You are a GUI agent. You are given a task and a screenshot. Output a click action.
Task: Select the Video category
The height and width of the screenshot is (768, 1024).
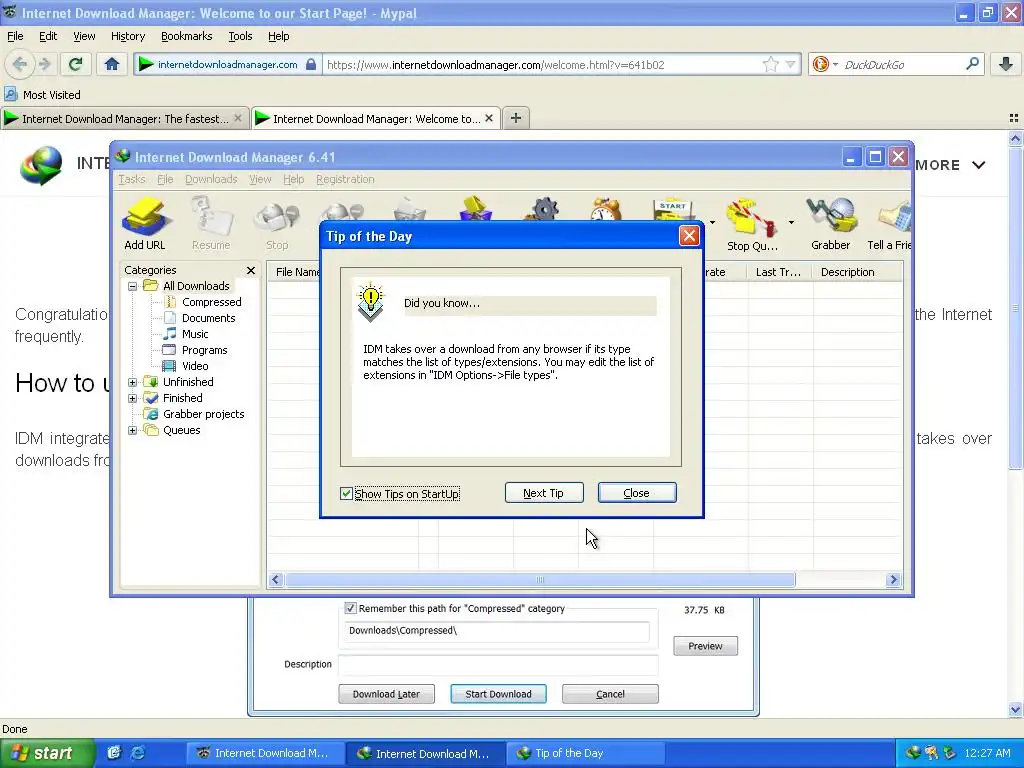click(195, 366)
